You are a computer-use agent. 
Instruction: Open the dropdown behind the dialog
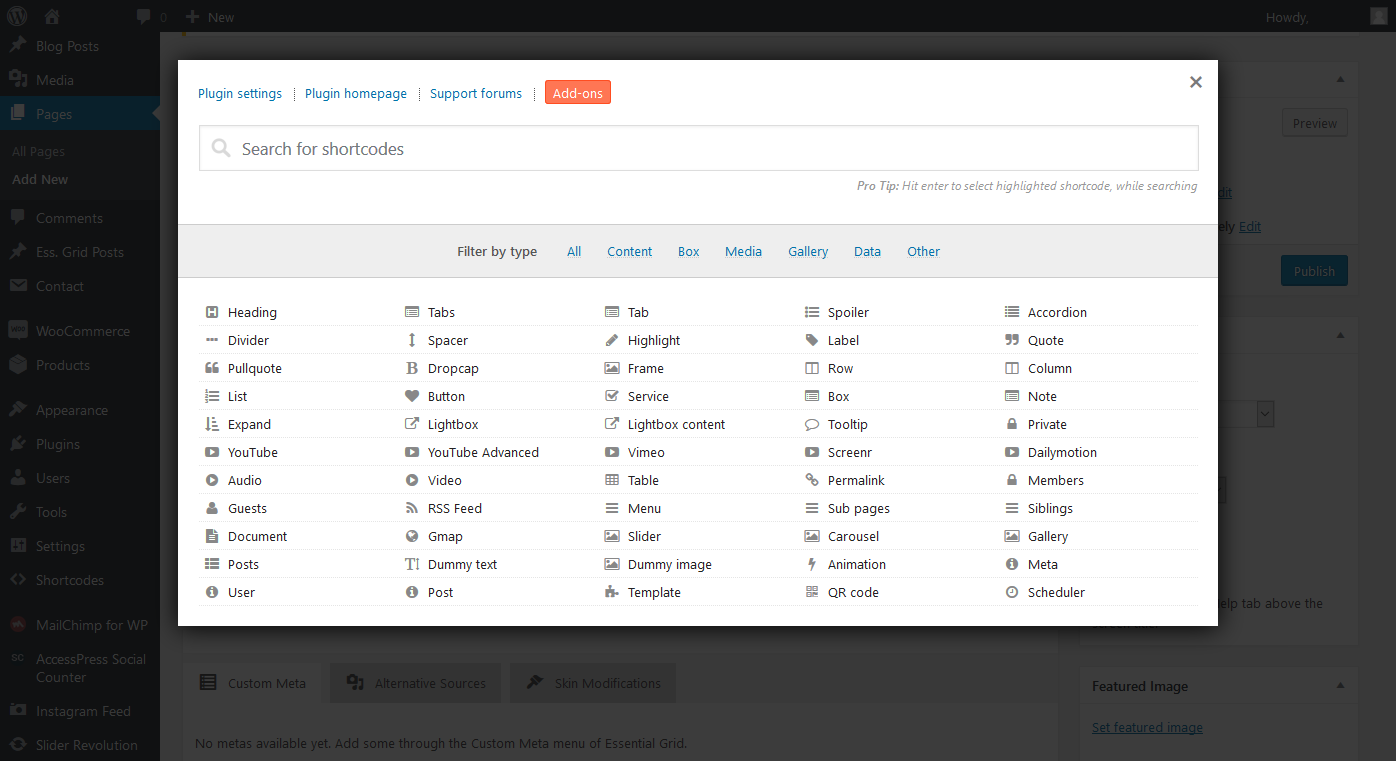tap(1265, 414)
